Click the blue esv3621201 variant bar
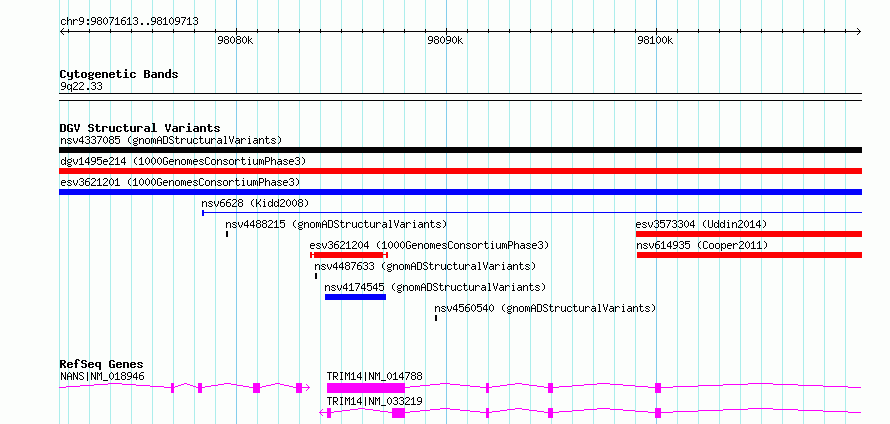890x424 pixels. [x=460, y=192]
